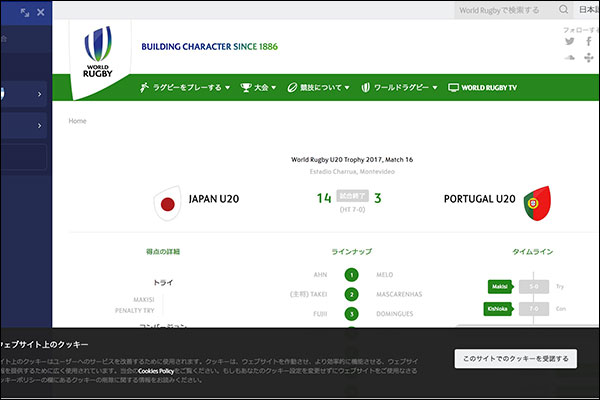
Task: Close the sidebar with X icon
Action: click(x=39, y=12)
